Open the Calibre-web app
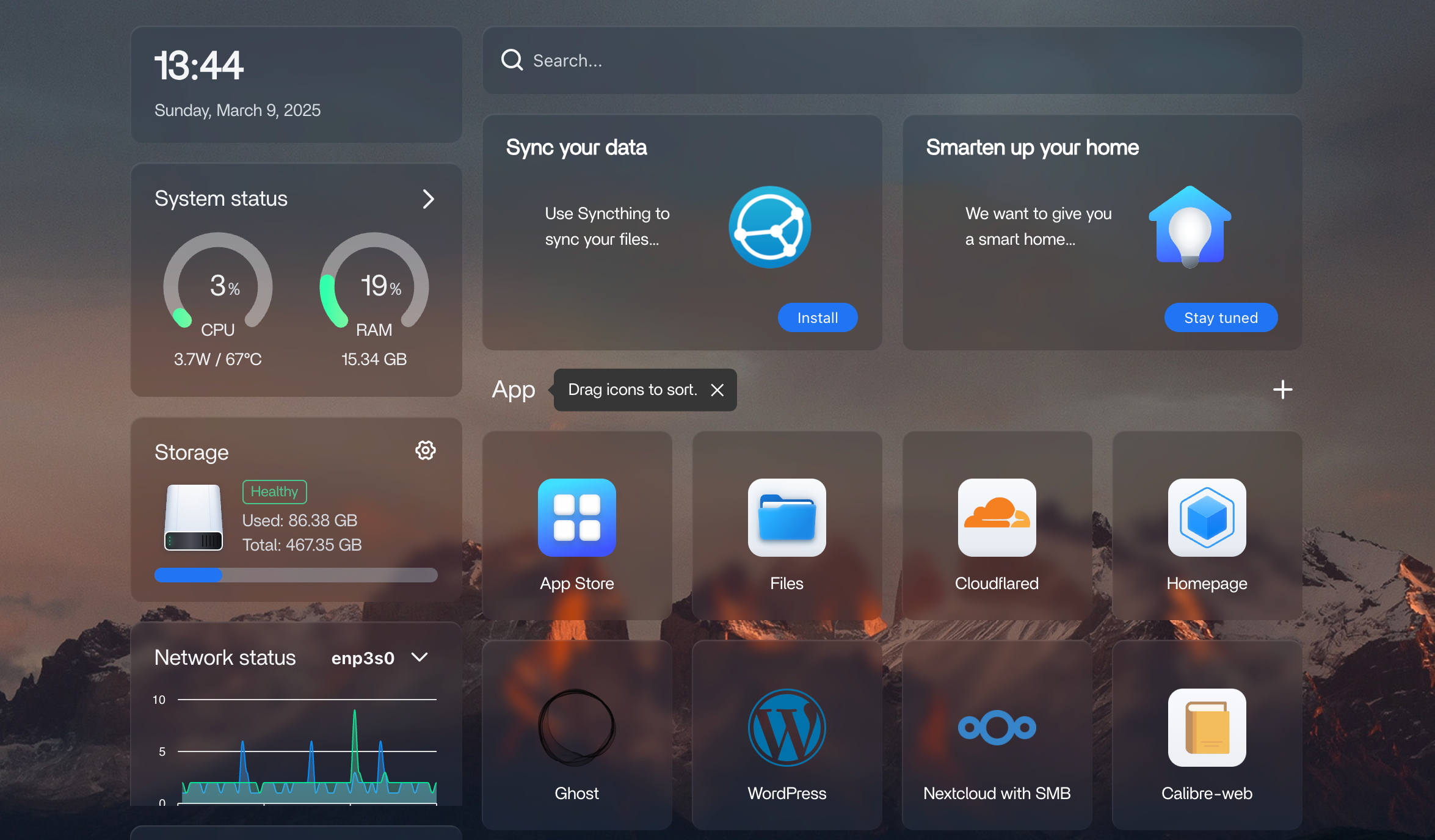The image size is (1435, 840). tap(1207, 728)
